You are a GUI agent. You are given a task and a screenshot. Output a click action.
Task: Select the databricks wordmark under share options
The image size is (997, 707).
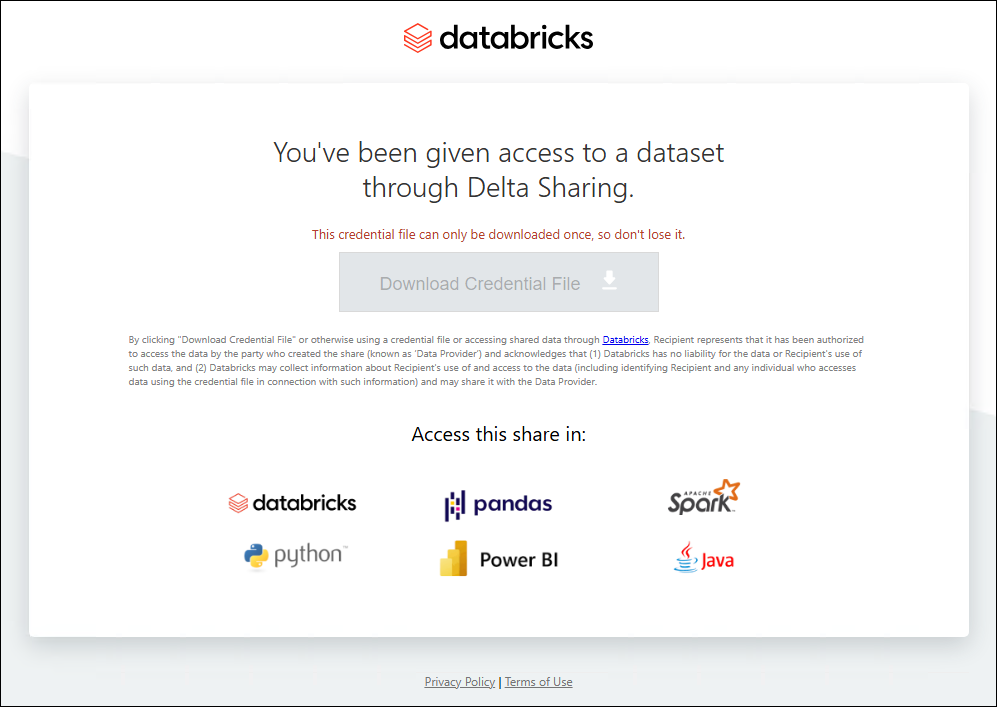(x=304, y=503)
